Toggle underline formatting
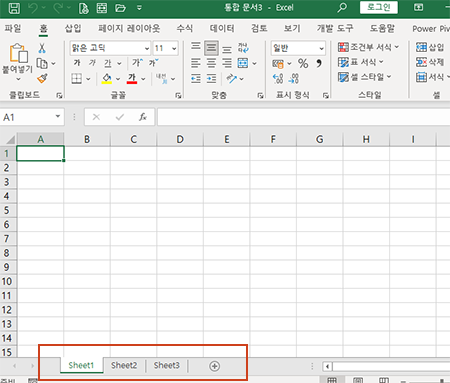The height and width of the screenshot is (383, 450). point(108,63)
